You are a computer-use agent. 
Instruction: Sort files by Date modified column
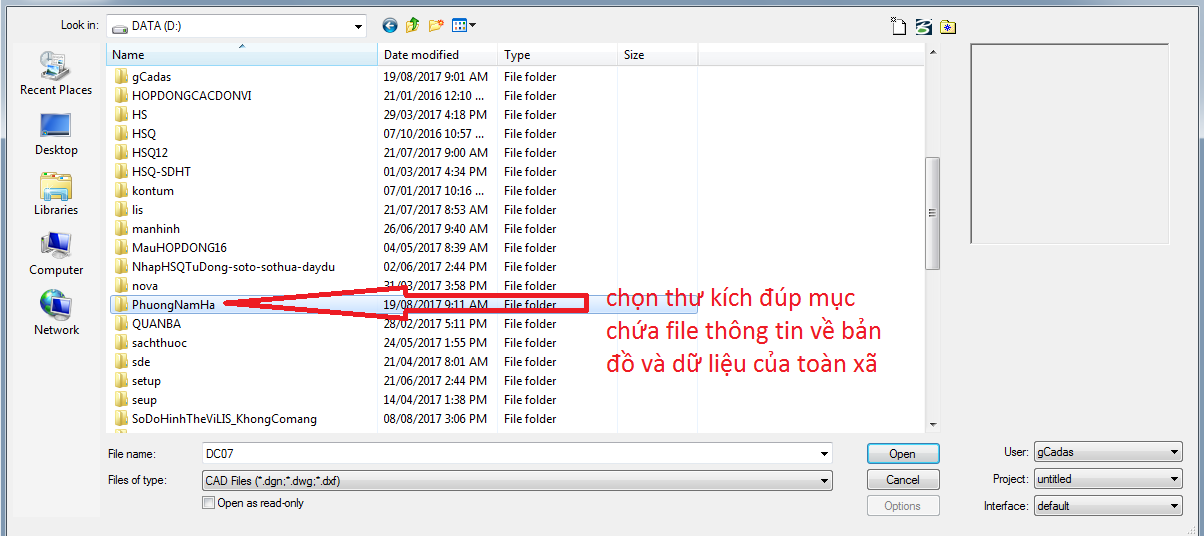point(422,55)
